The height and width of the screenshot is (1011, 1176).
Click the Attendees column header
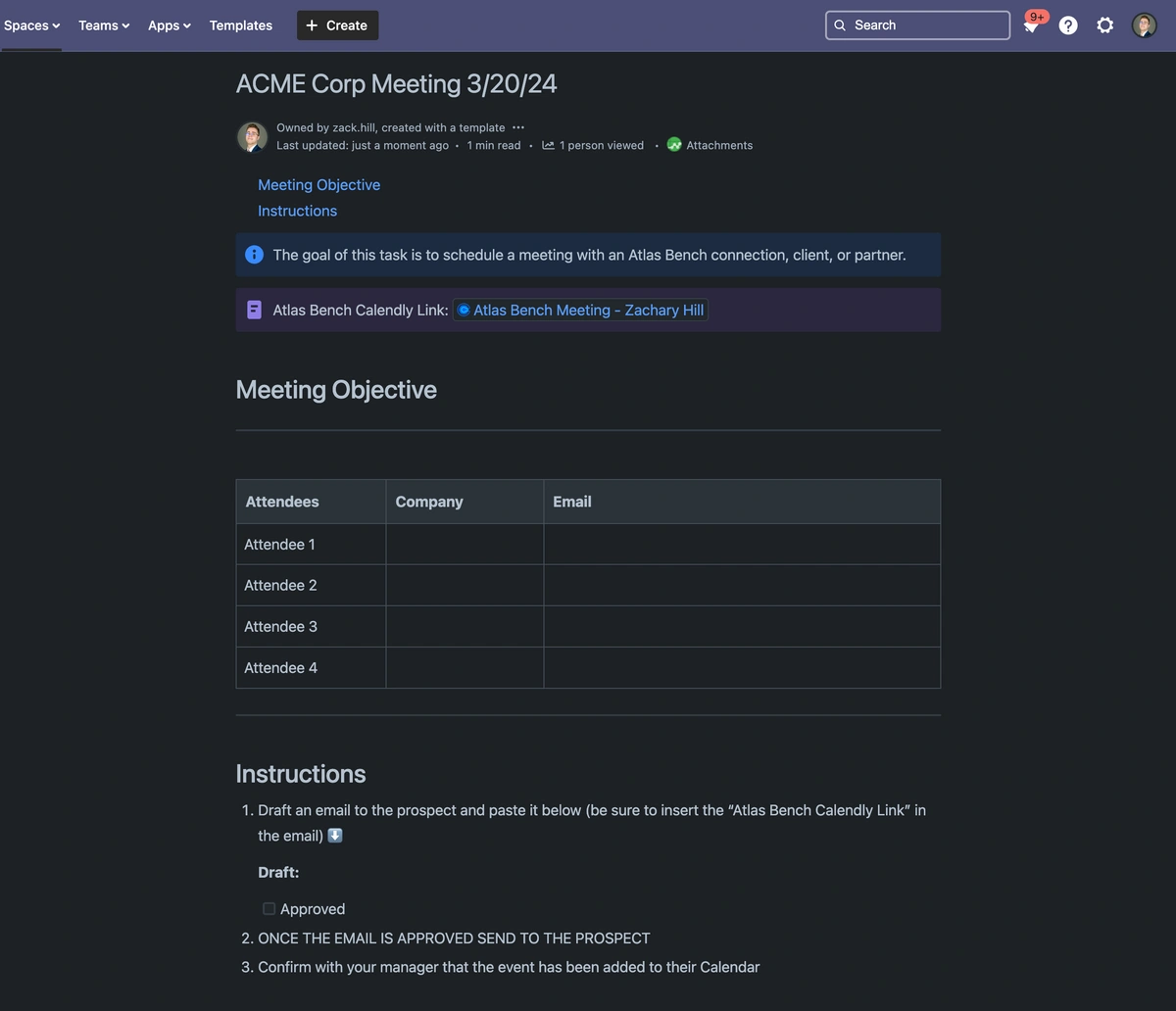[x=311, y=502]
